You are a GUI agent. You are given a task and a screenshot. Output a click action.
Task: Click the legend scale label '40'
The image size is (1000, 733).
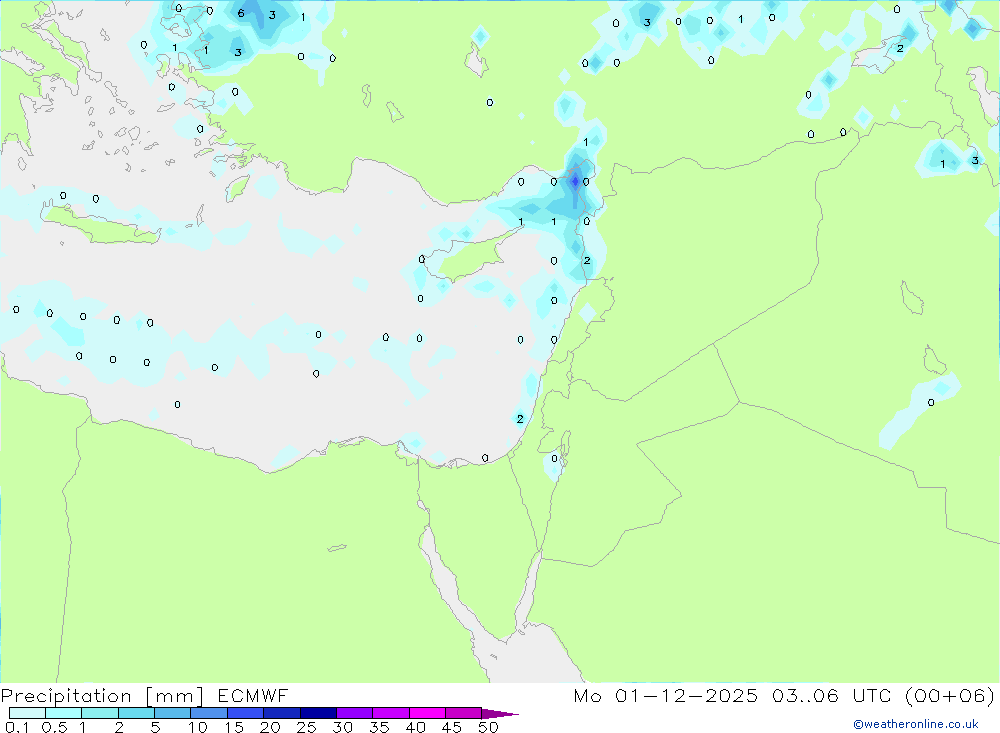[415, 727]
